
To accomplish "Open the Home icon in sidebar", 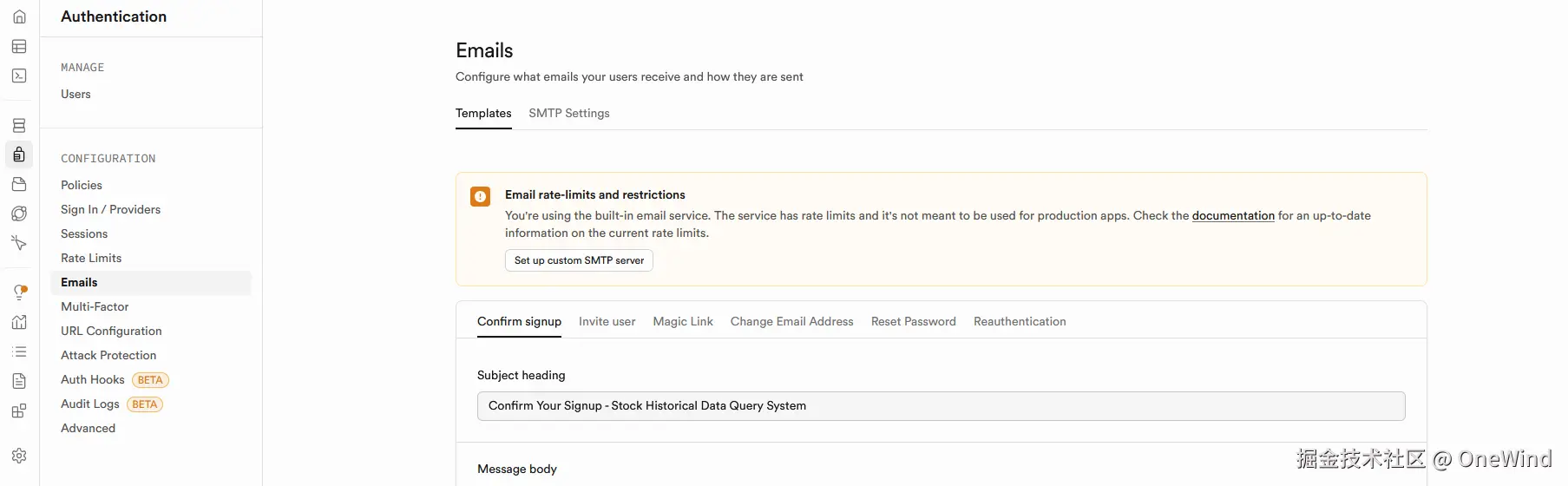I will [19, 16].
